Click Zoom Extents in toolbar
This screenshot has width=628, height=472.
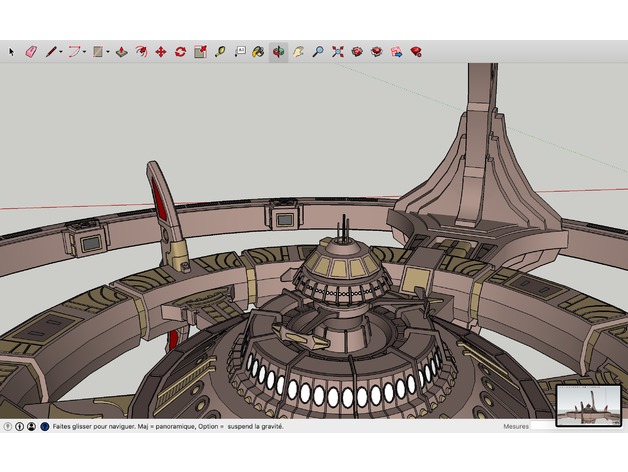(338, 51)
